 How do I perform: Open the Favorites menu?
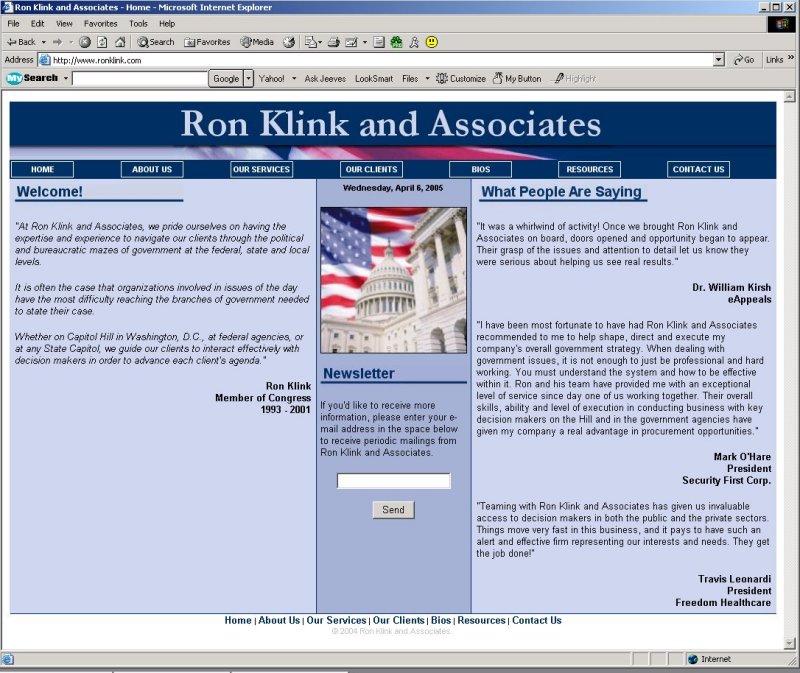pyautogui.click(x=100, y=23)
